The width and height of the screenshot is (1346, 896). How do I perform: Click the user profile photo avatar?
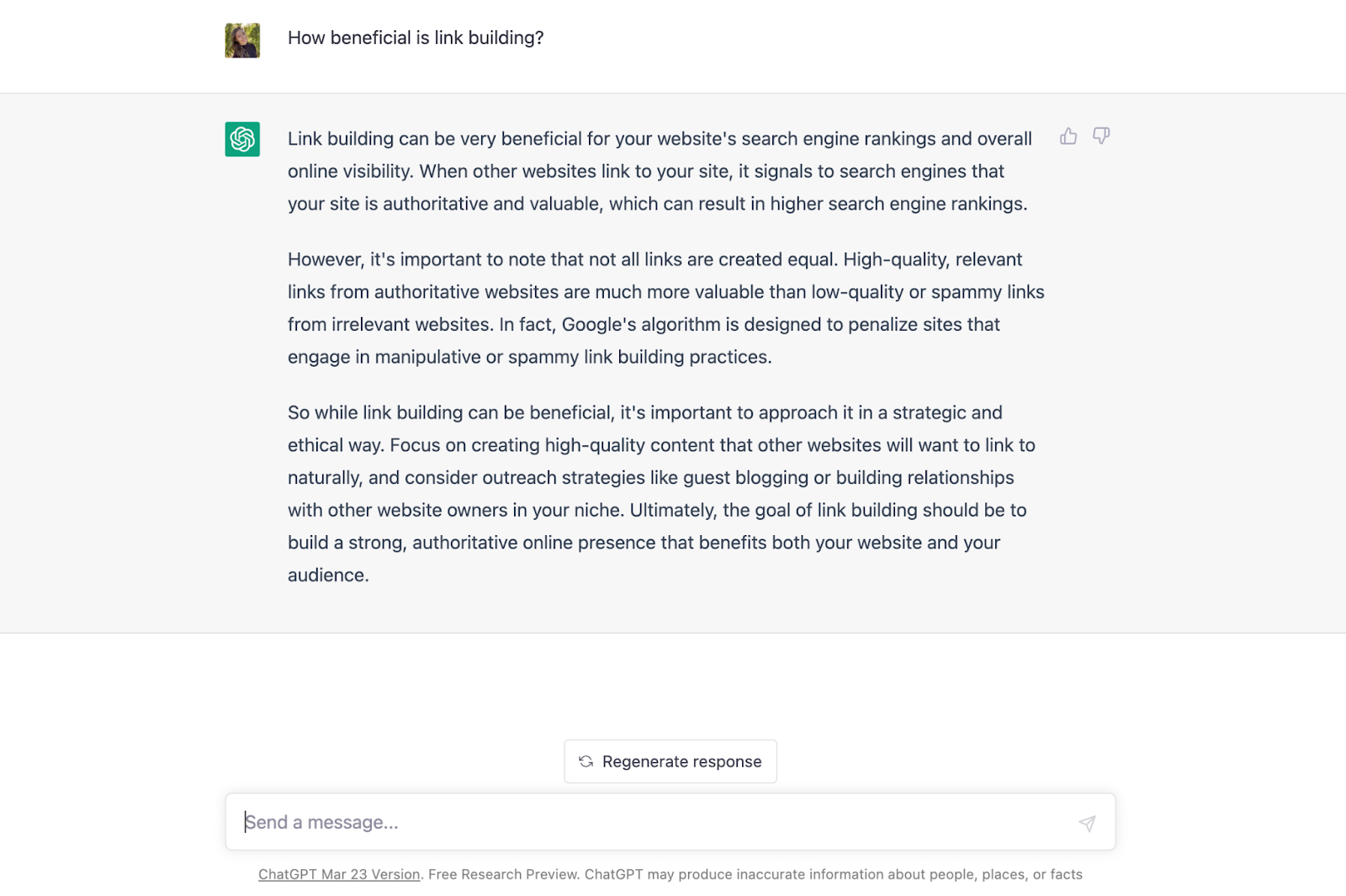pyautogui.click(x=242, y=40)
